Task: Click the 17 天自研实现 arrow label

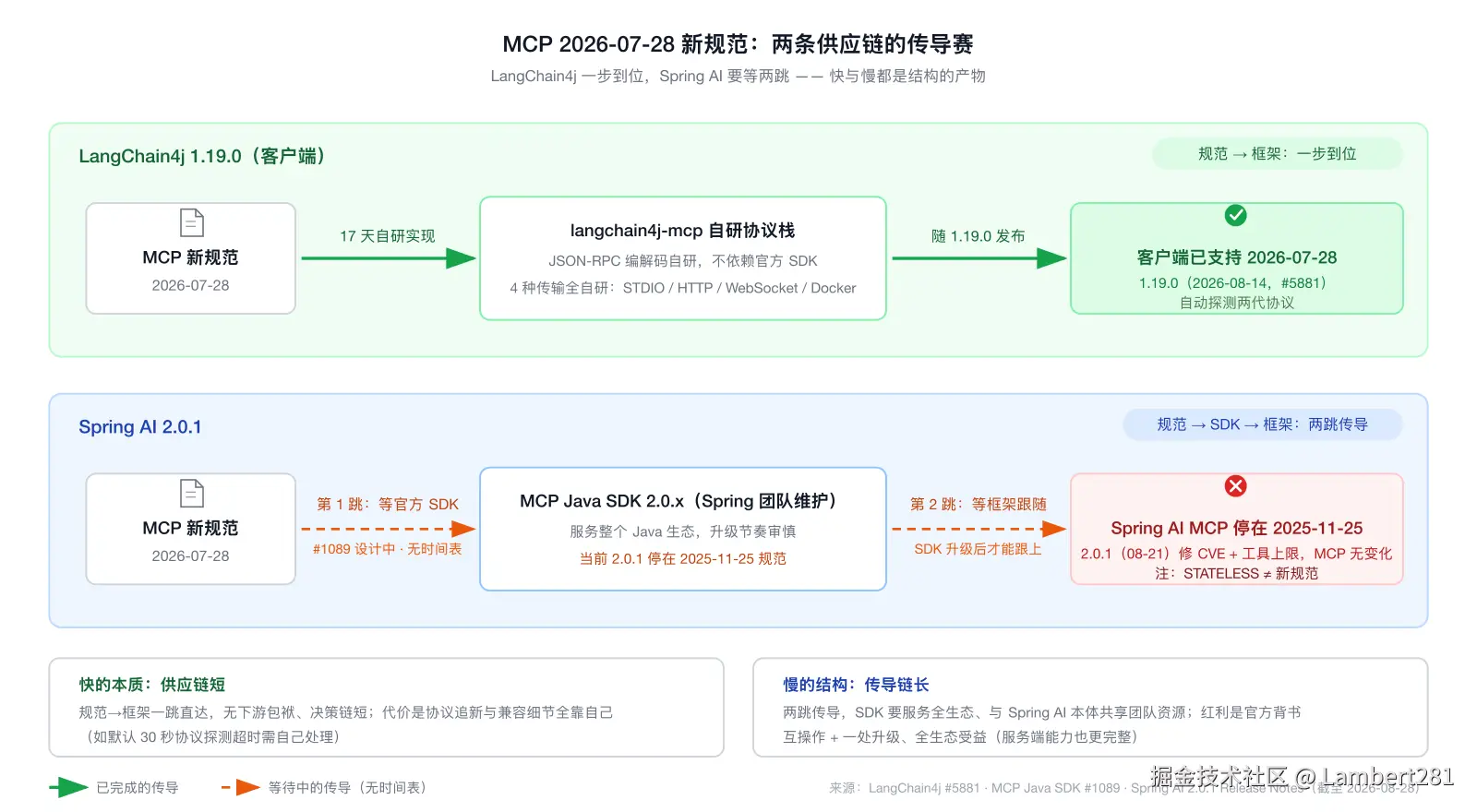Action: pos(388,236)
